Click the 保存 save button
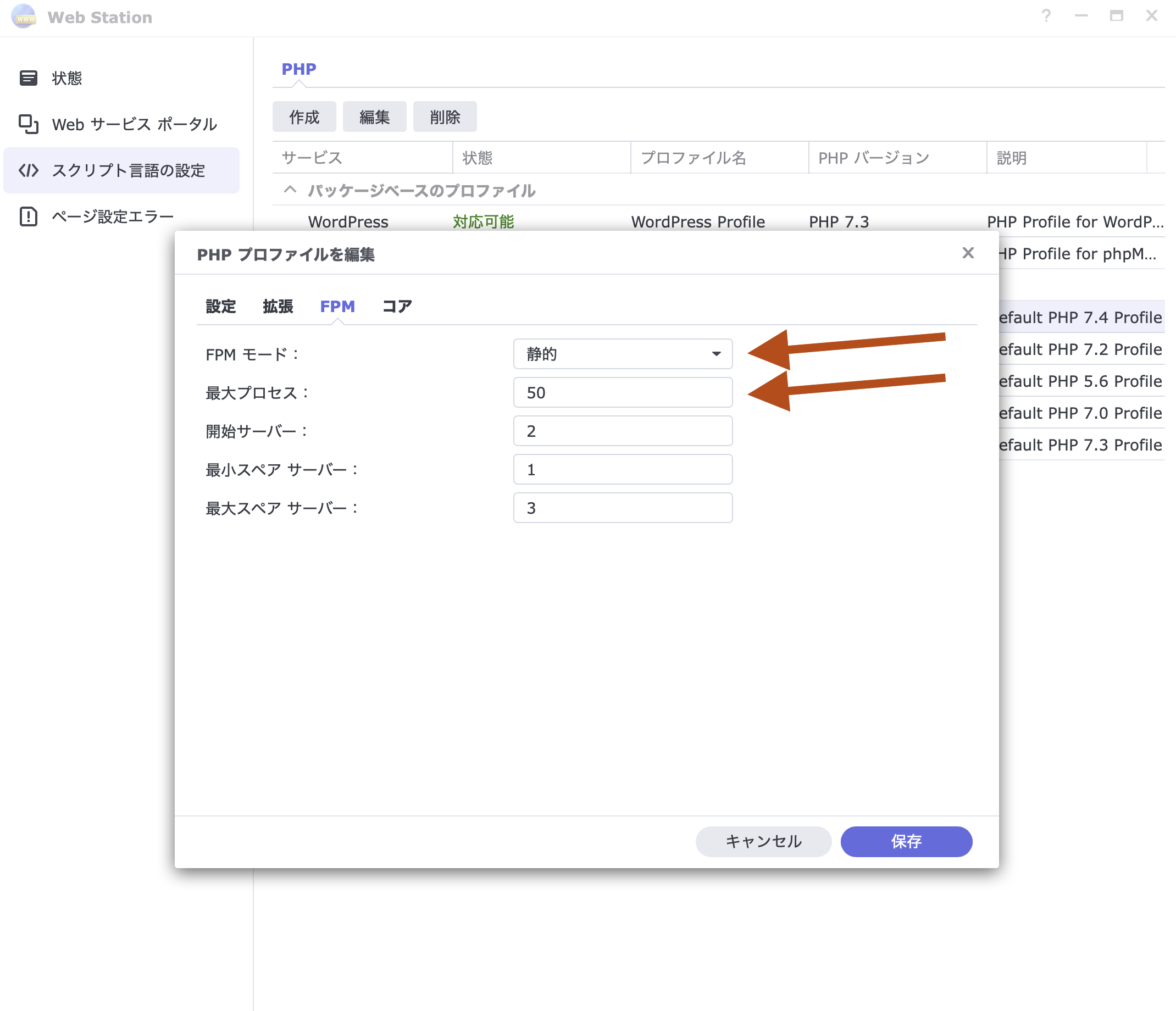 (906, 841)
